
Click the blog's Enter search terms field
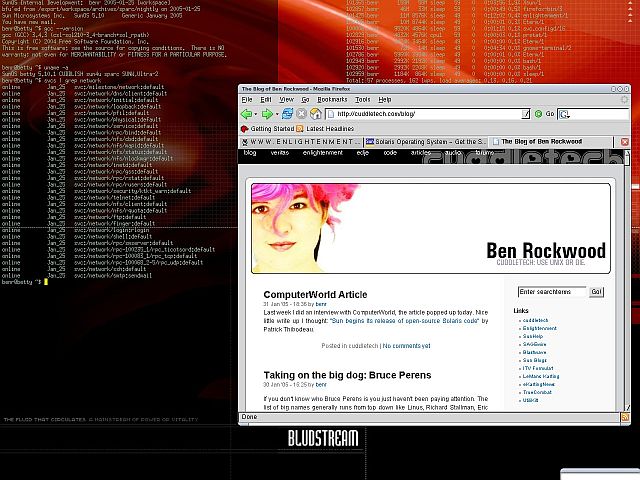pos(551,292)
